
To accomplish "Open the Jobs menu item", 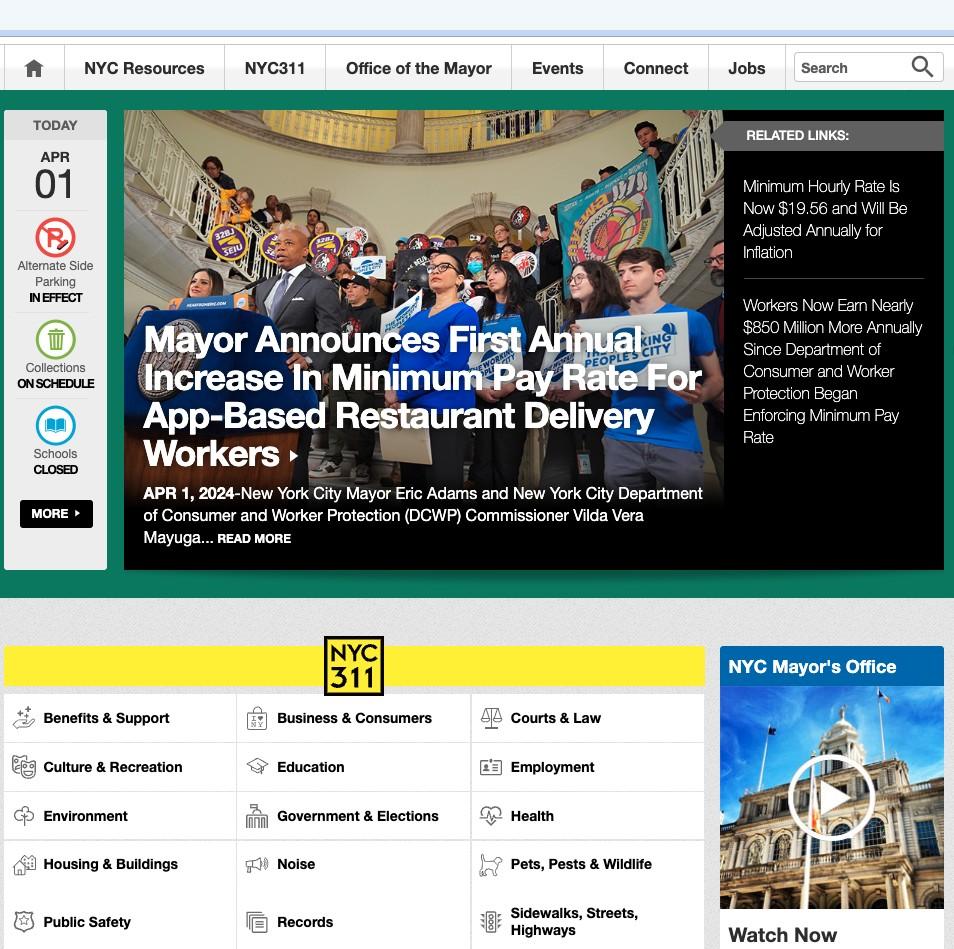I will click(x=747, y=68).
